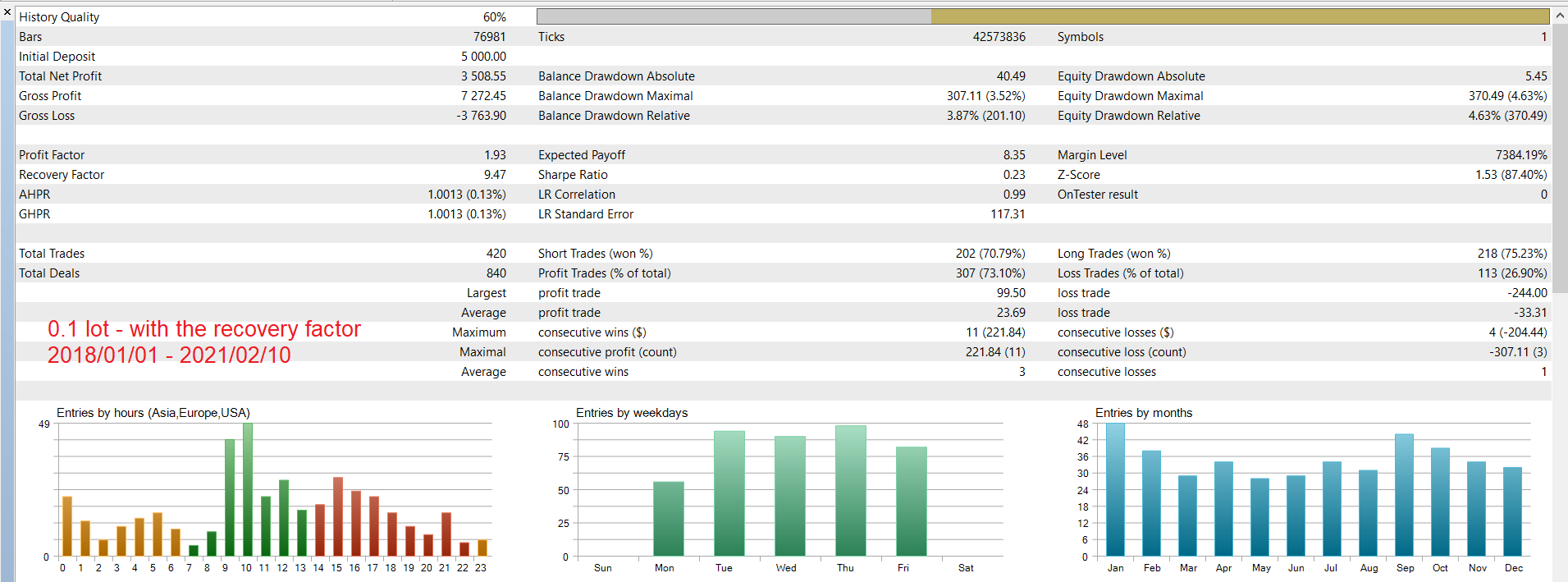This screenshot has height=582, width=1568.
Task: Click the Profit Factor value 1.93
Action: click(495, 154)
